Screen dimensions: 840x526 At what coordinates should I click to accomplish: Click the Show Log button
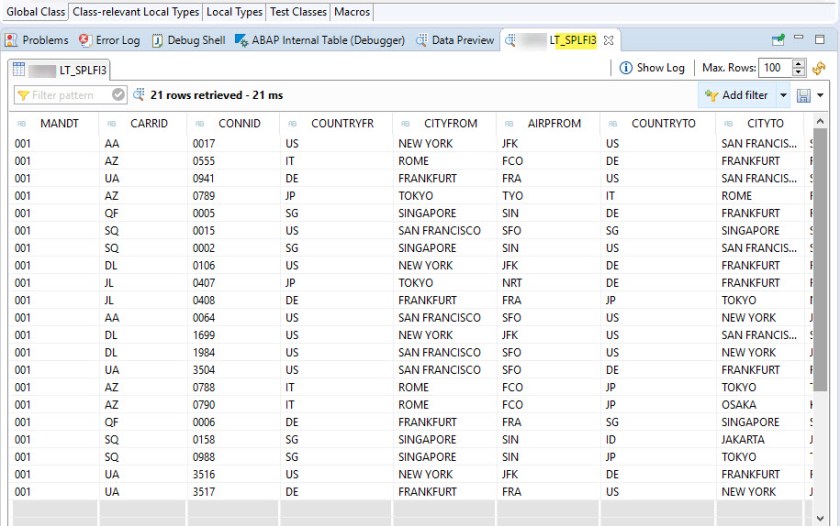click(652, 68)
